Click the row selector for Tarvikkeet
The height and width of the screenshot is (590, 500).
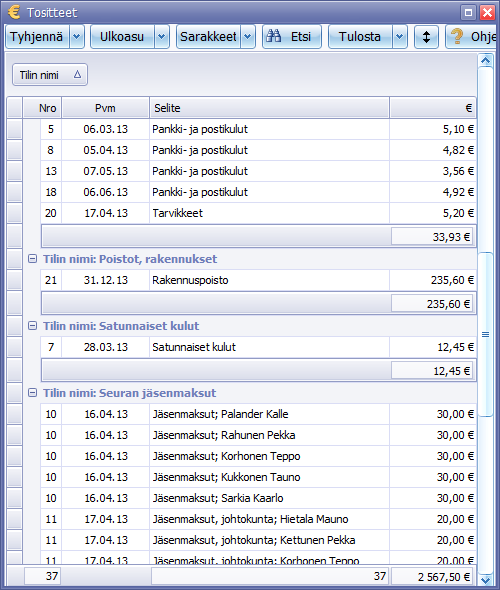tap(15, 213)
